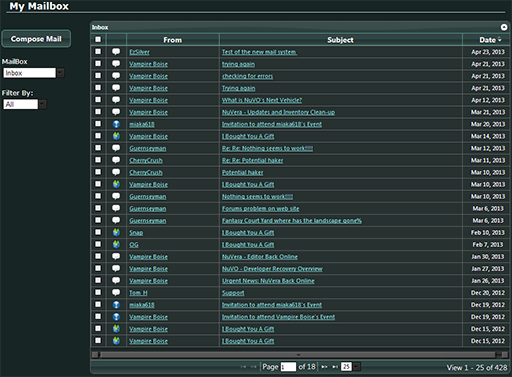Click message icon in 'NuVera - Updates and Inventory Clean-up' row
Viewport: 512px width, 377px height.
click(x=116, y=112)
